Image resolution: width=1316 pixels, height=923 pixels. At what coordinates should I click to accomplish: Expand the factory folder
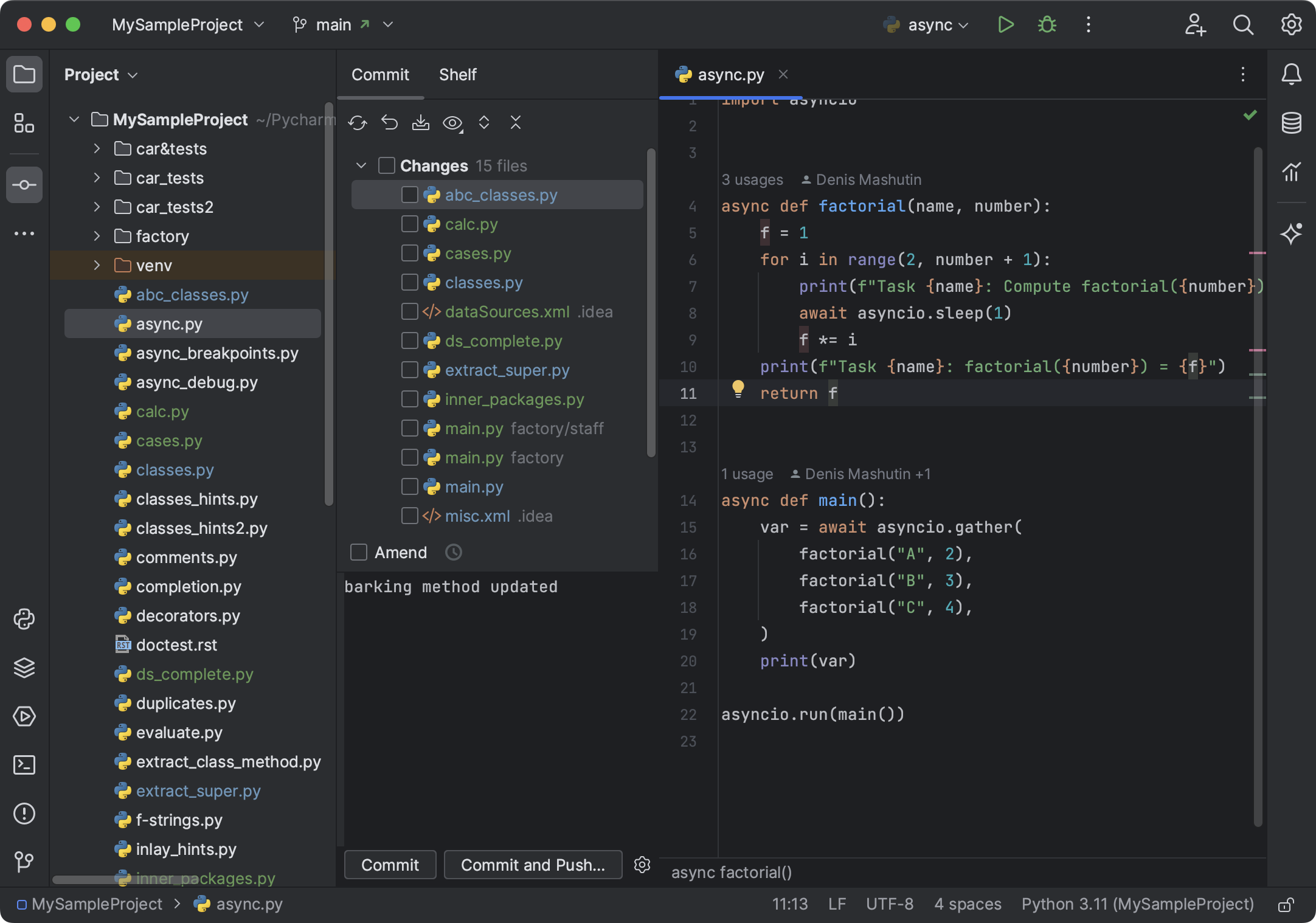click(96, 236)
